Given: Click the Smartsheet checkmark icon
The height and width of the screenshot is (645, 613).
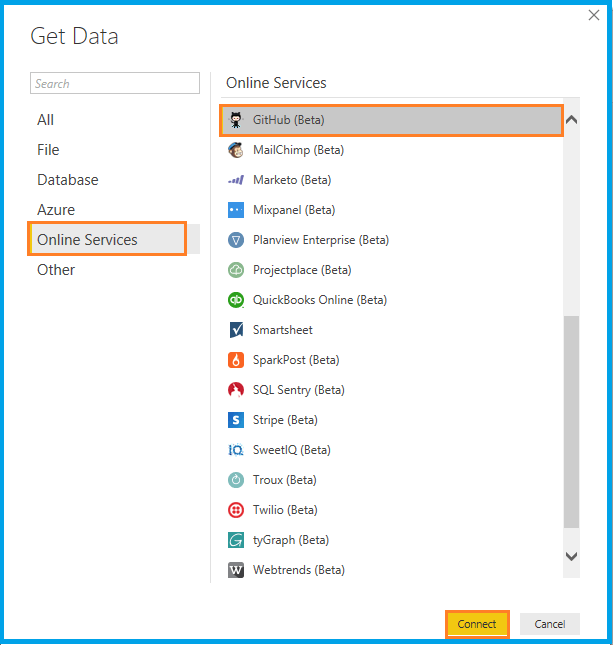Looking at the screenshot, I should [x=236, y=330].
